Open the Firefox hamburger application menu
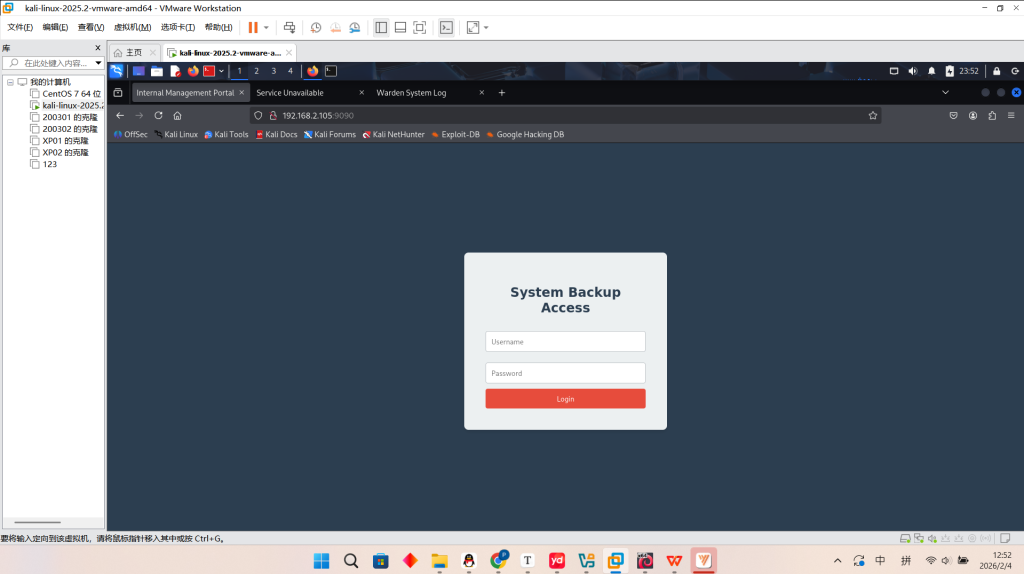The image size is (1024, 574). pyautogui.click(x=1012, y=115)
